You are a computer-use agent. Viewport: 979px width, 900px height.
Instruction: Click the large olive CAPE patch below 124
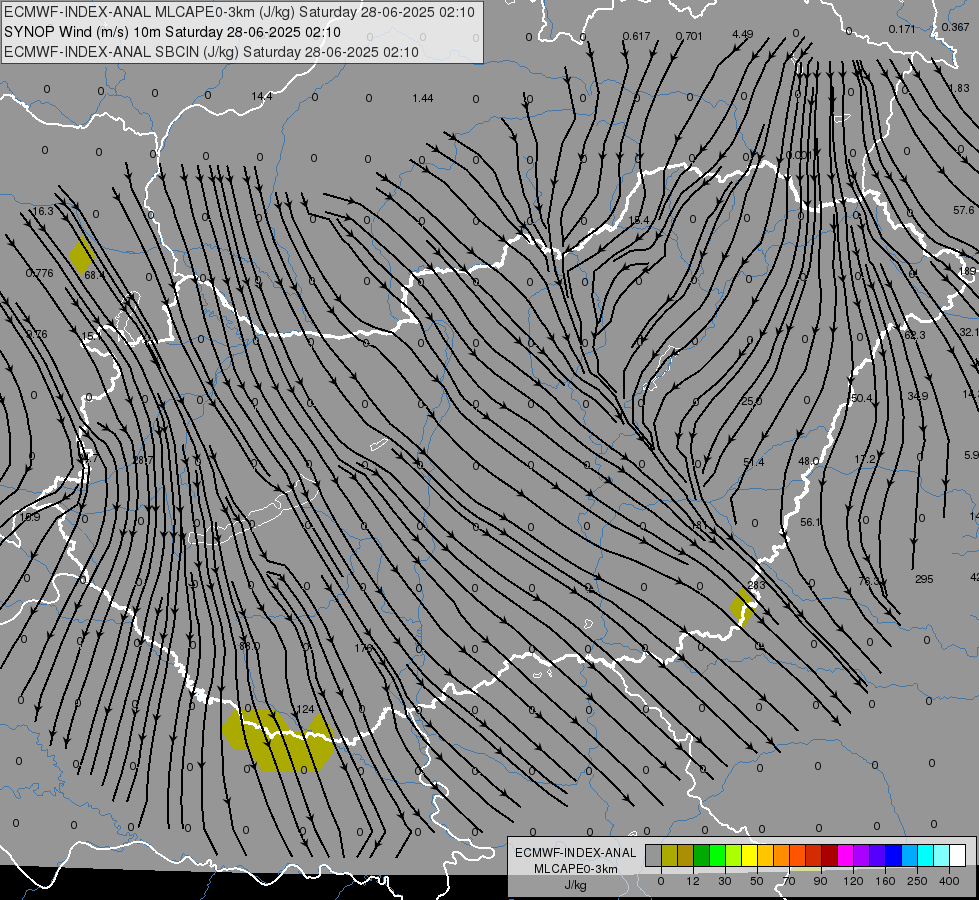pyautogui.click(x=278, y=741)
